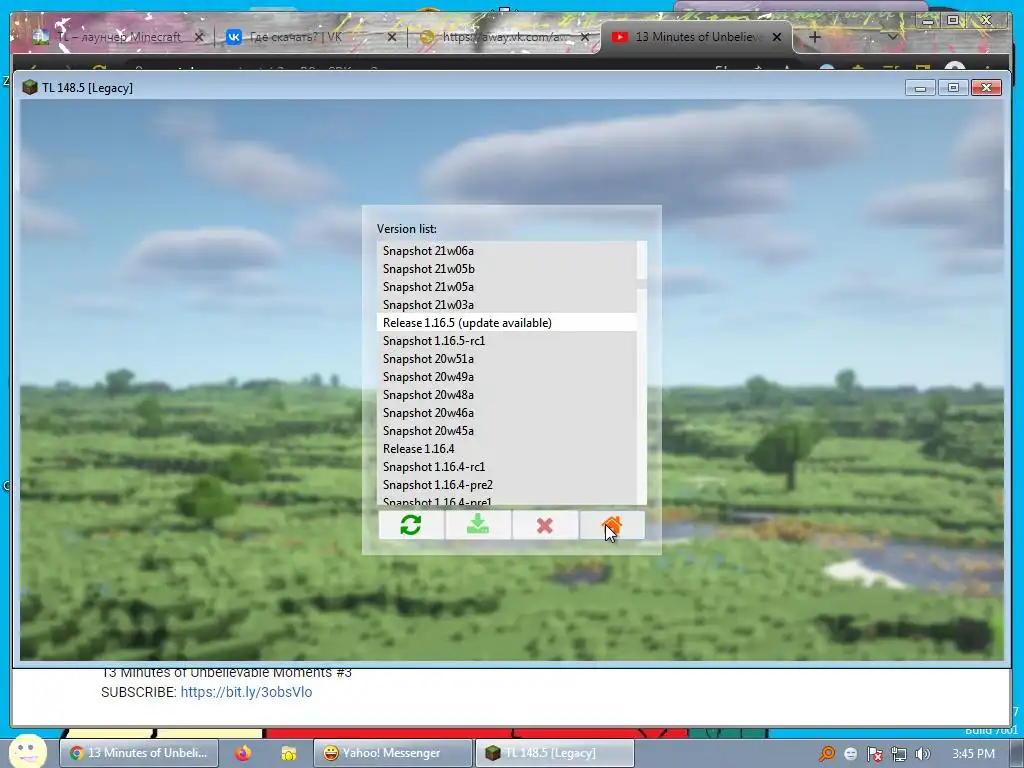The width and height of the screenshot is (1024, 768).
Task: Switch to the away.vk.com browser tab
Action: pyautogui.click(x=505, y=37)
